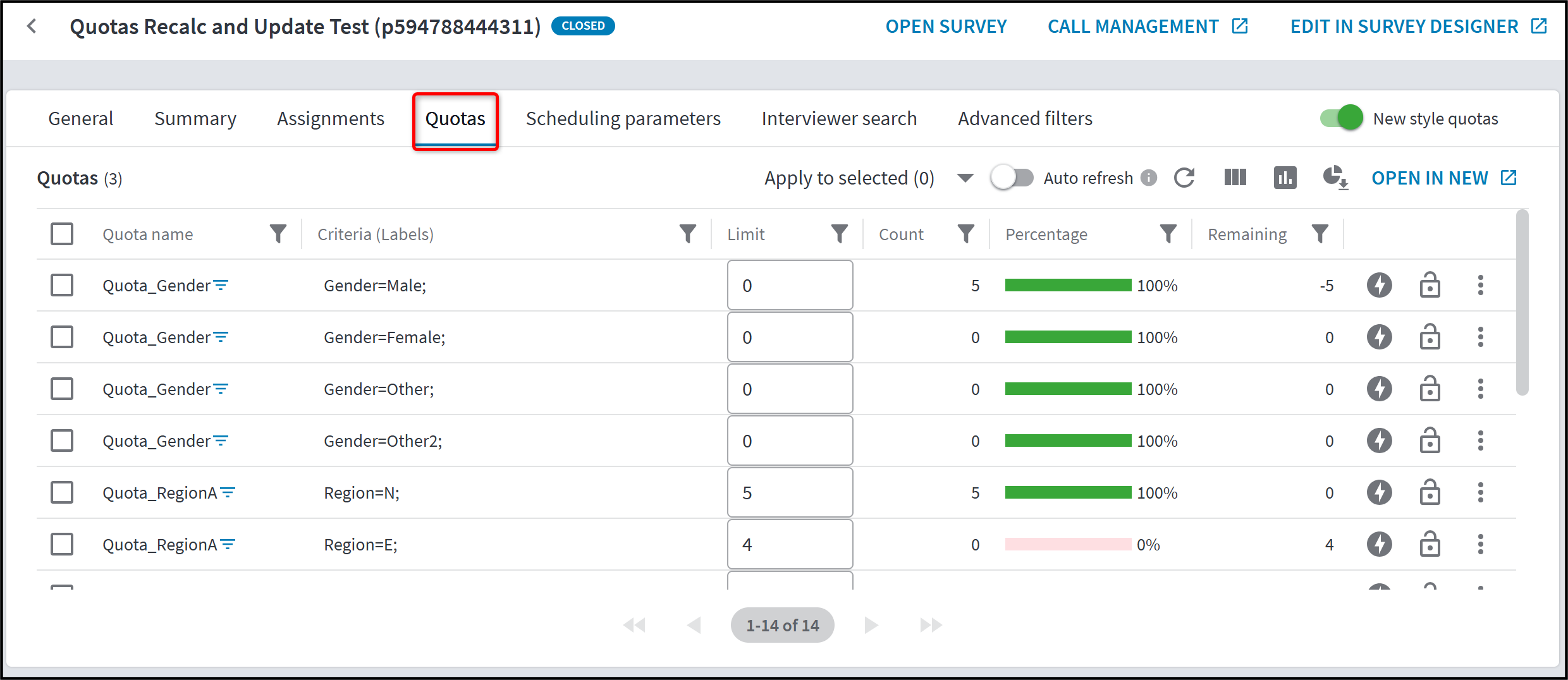The width and height of the screenshot is (1568, 680).
Task: Open the Limit column filter
Action: click(x=839, y=234)
